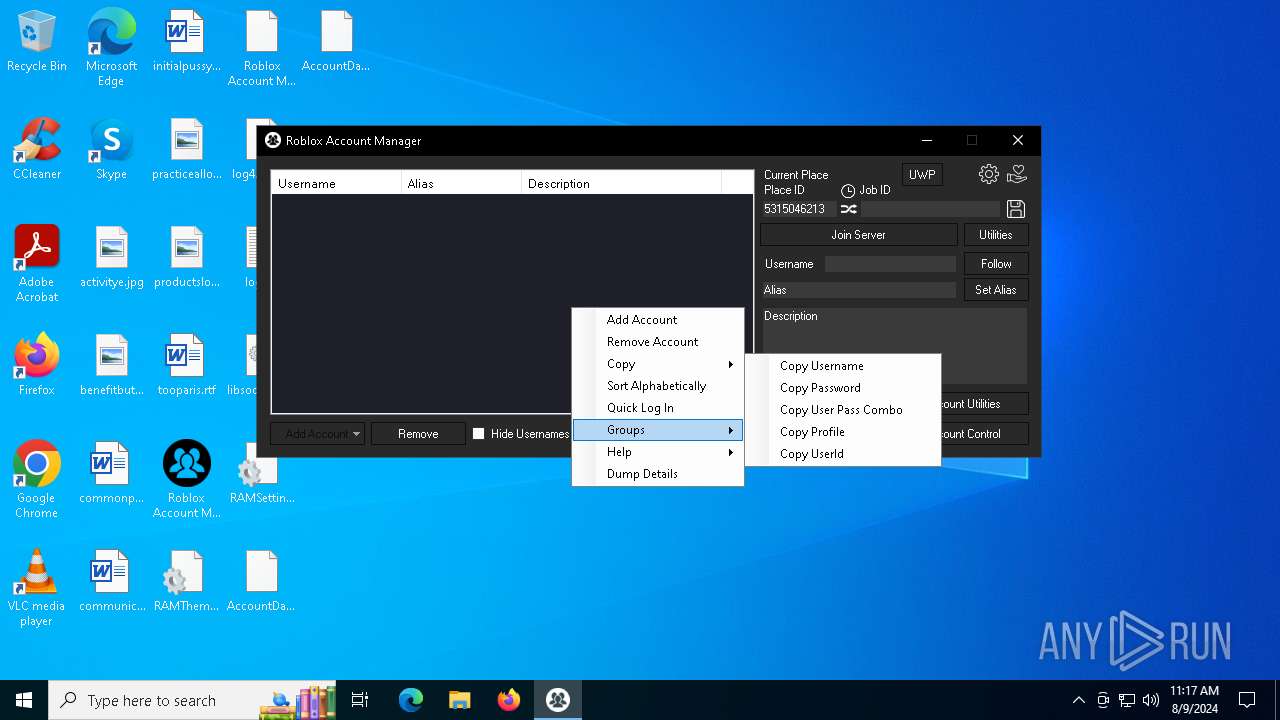Select Add Account in the context menu
1280x720 pixels.
click(658, 320)
